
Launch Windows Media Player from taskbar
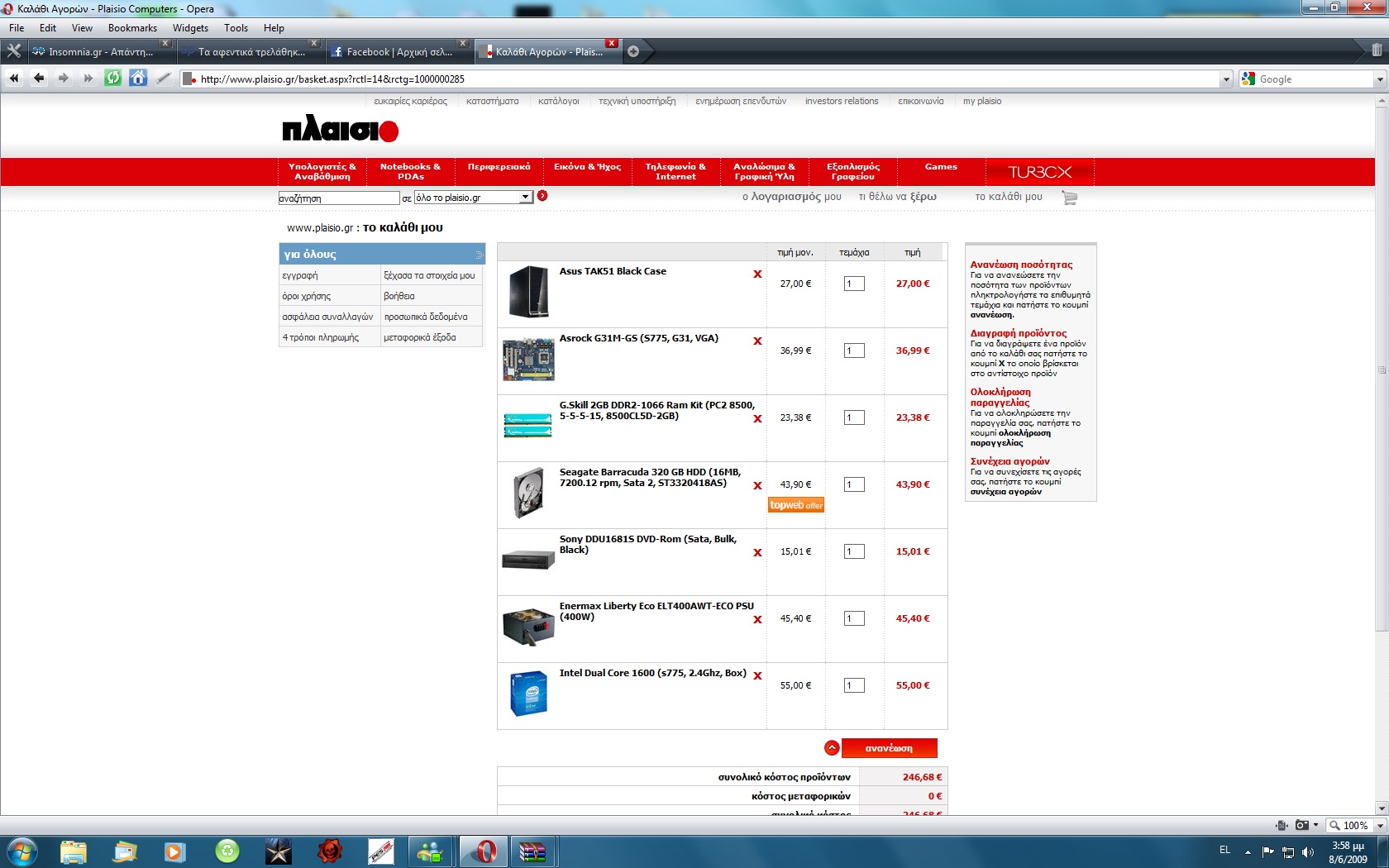(175, 851)
